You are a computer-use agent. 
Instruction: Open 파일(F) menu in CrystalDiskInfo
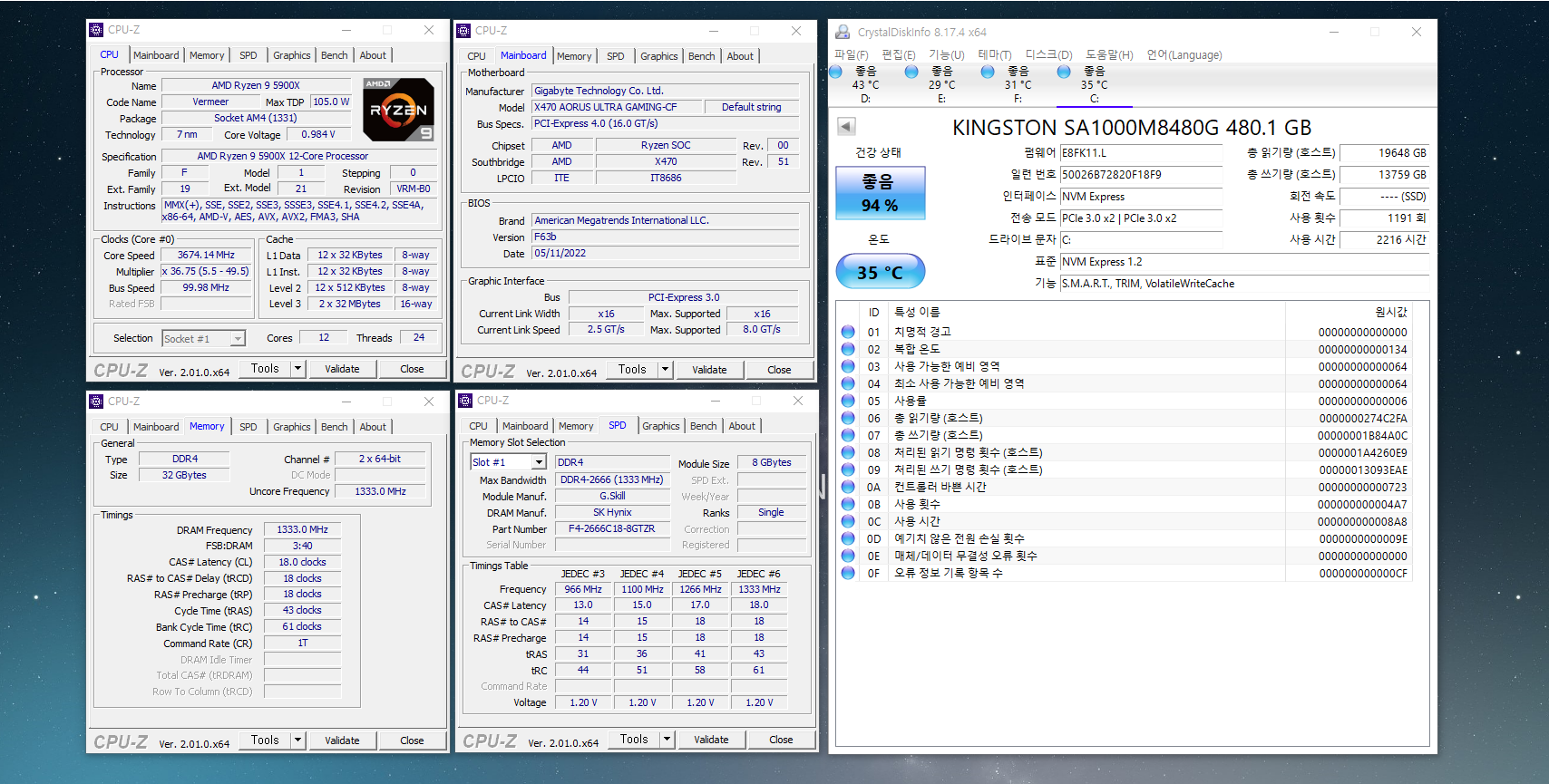click(851, 55)
